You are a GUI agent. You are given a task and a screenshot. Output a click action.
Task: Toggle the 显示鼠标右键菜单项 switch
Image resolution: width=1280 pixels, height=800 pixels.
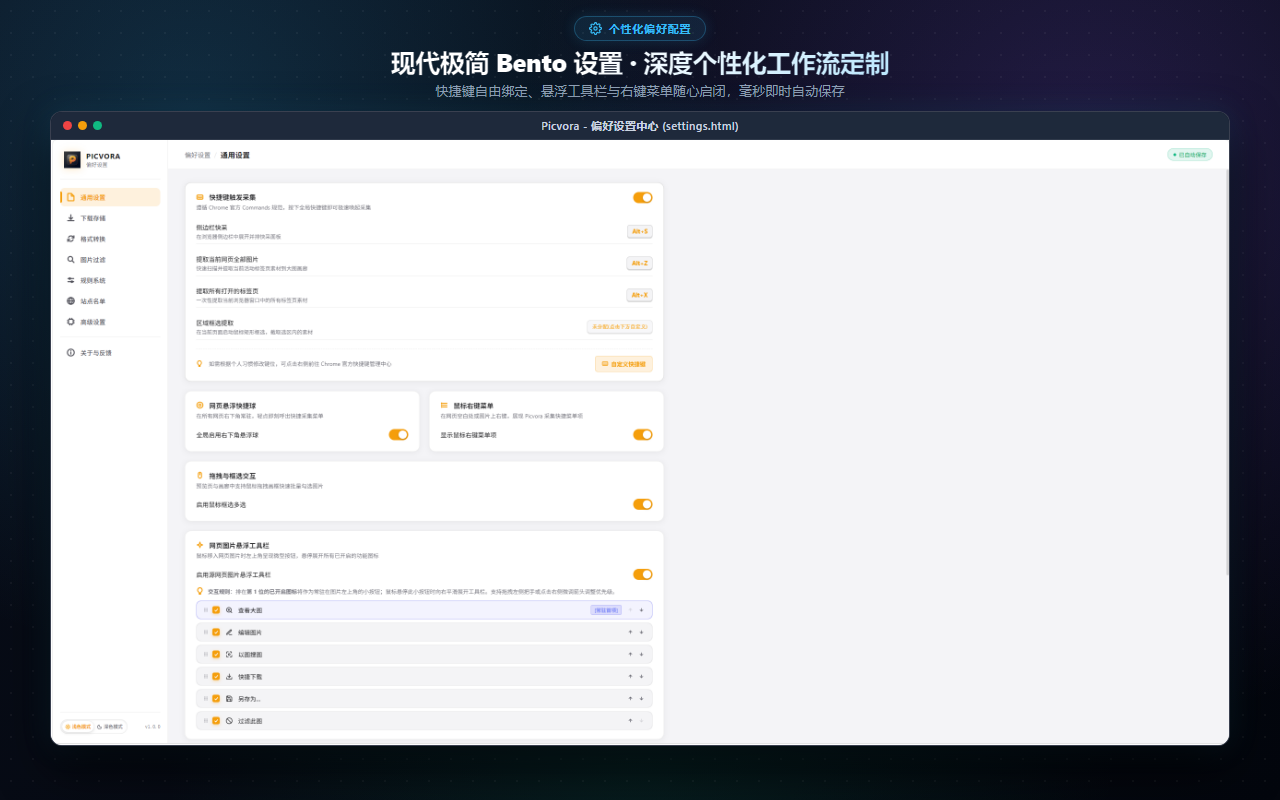[643, 435]
